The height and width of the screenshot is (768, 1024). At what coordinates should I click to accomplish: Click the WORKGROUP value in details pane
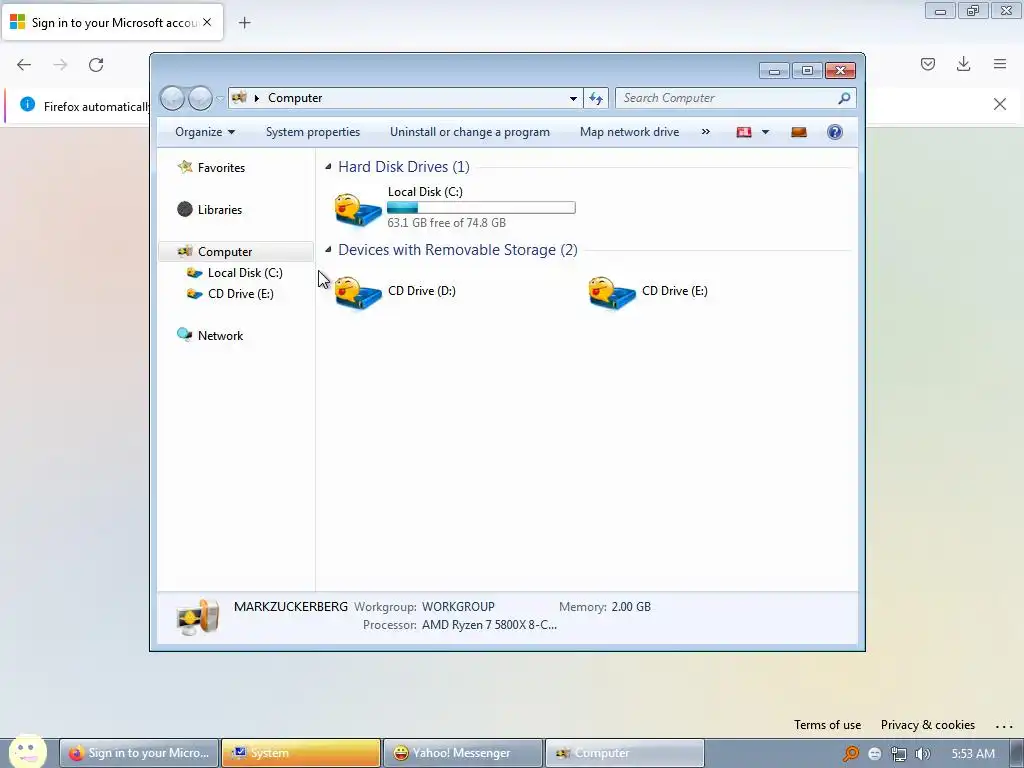click(458, 607)
